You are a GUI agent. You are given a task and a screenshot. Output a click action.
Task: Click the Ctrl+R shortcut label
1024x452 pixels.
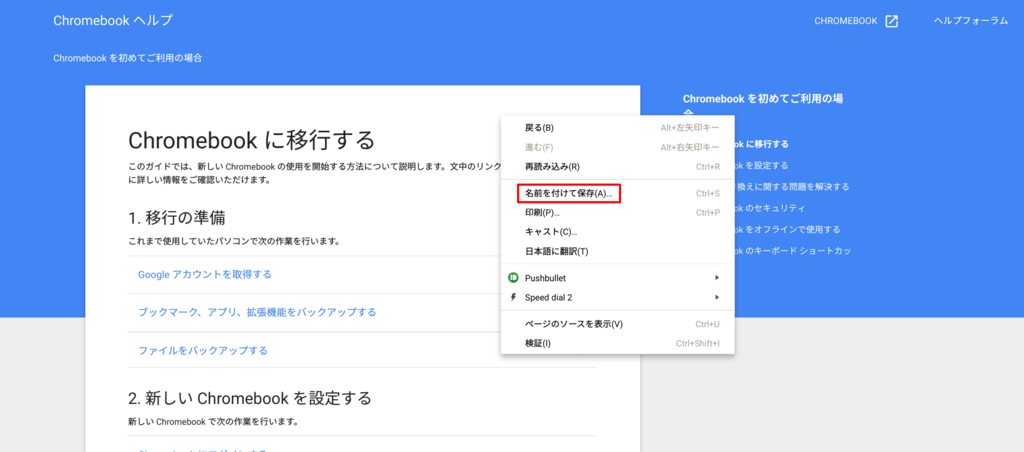tap(708, 167)
